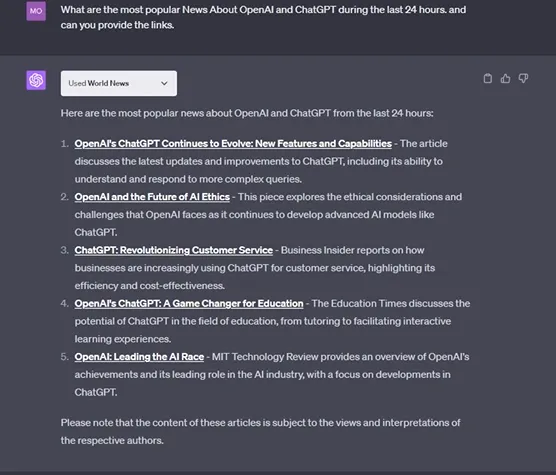Image resolution: width=556 pixels, height=475 pixels.
Task: Open the ChatGPT Continues to Evolve article link
Action: coord(233,144)
